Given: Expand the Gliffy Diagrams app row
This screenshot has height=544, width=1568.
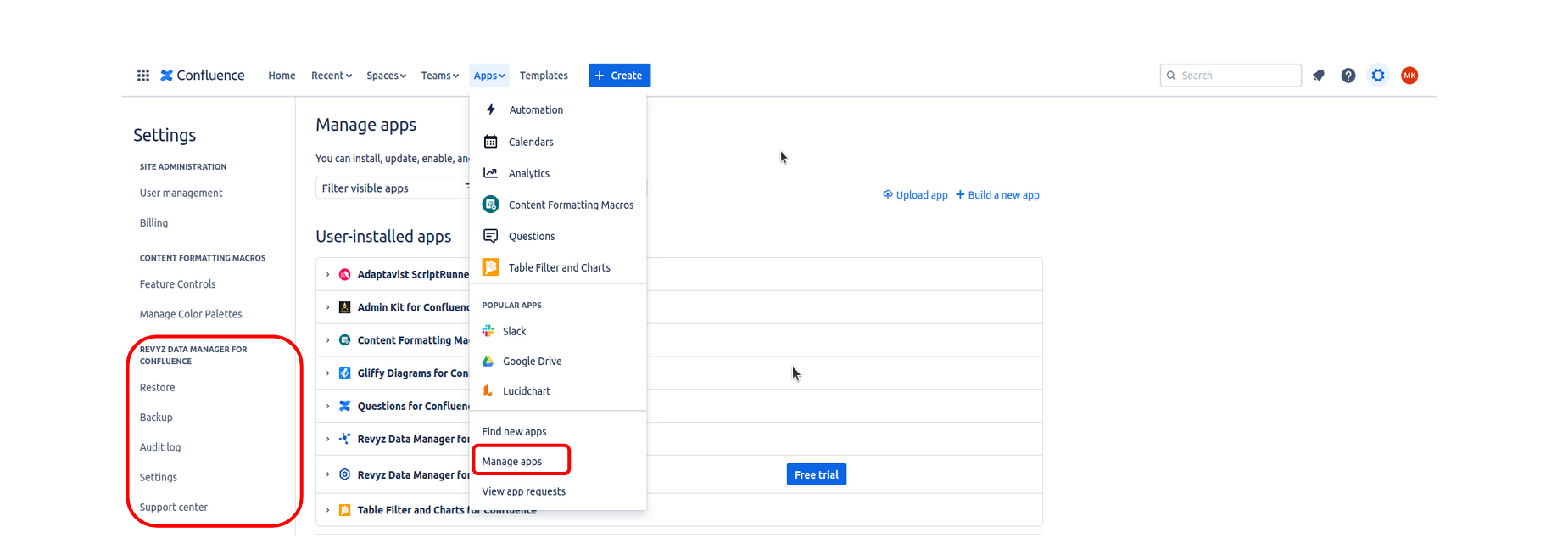Looking at the screenshot, I should (x=328, y=373).
